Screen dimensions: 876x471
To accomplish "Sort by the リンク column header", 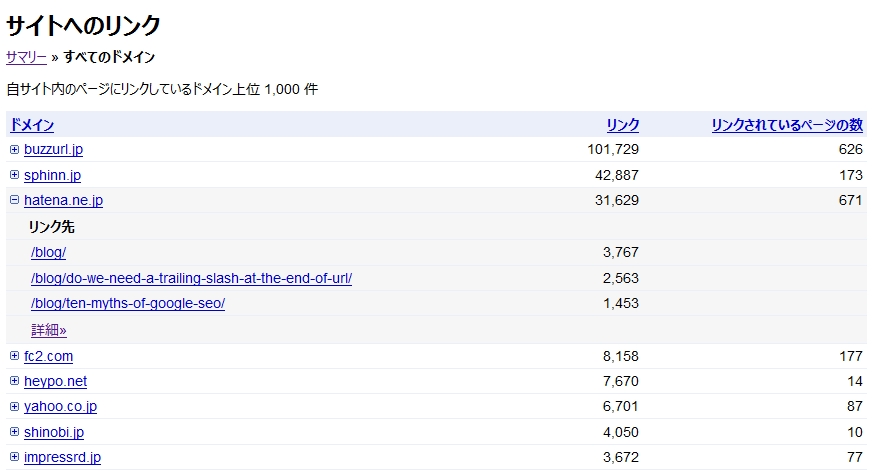I will (623, 125).
